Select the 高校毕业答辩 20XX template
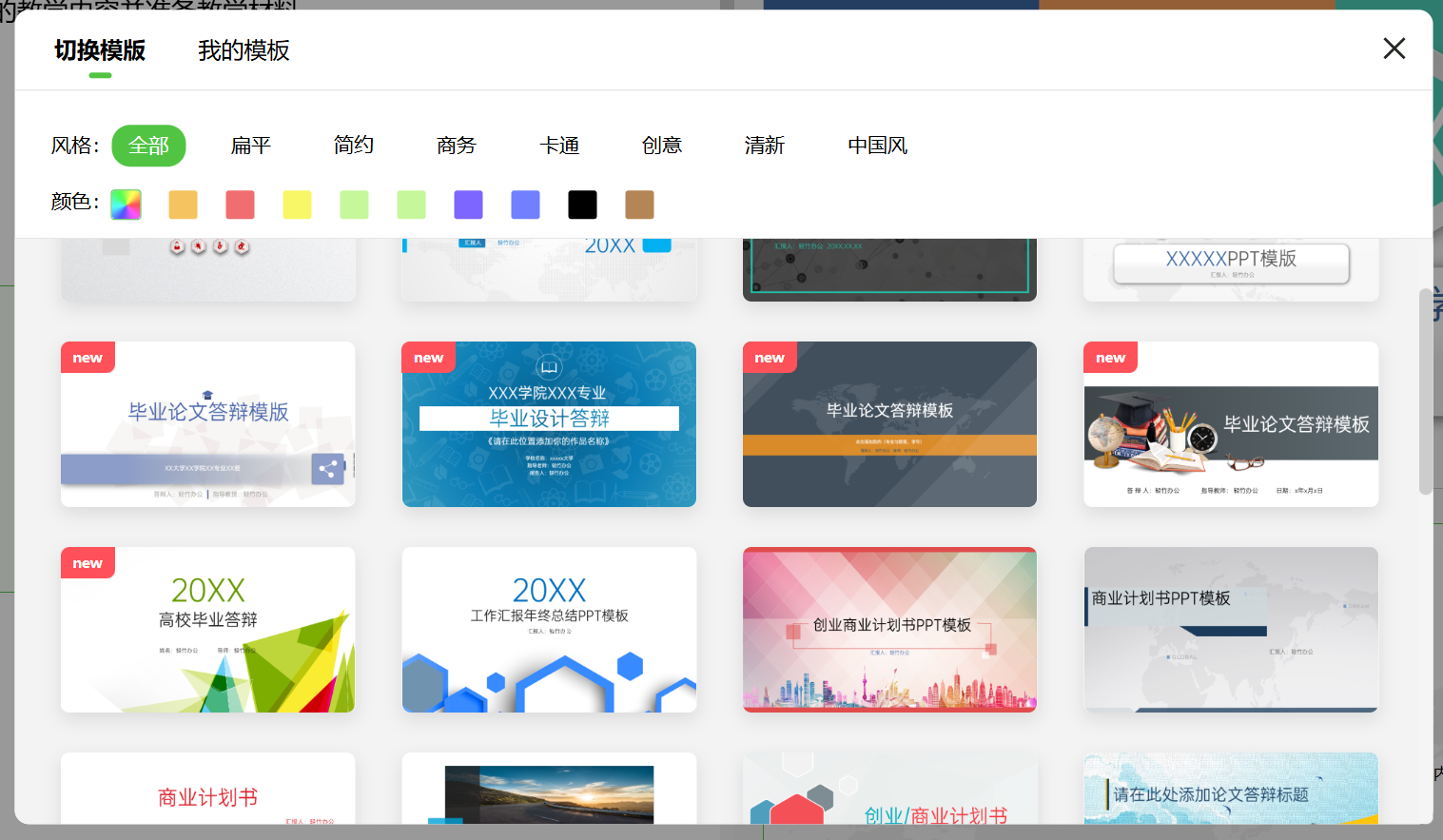This screenshot has width=1443, height=840. tap(206, 629)
